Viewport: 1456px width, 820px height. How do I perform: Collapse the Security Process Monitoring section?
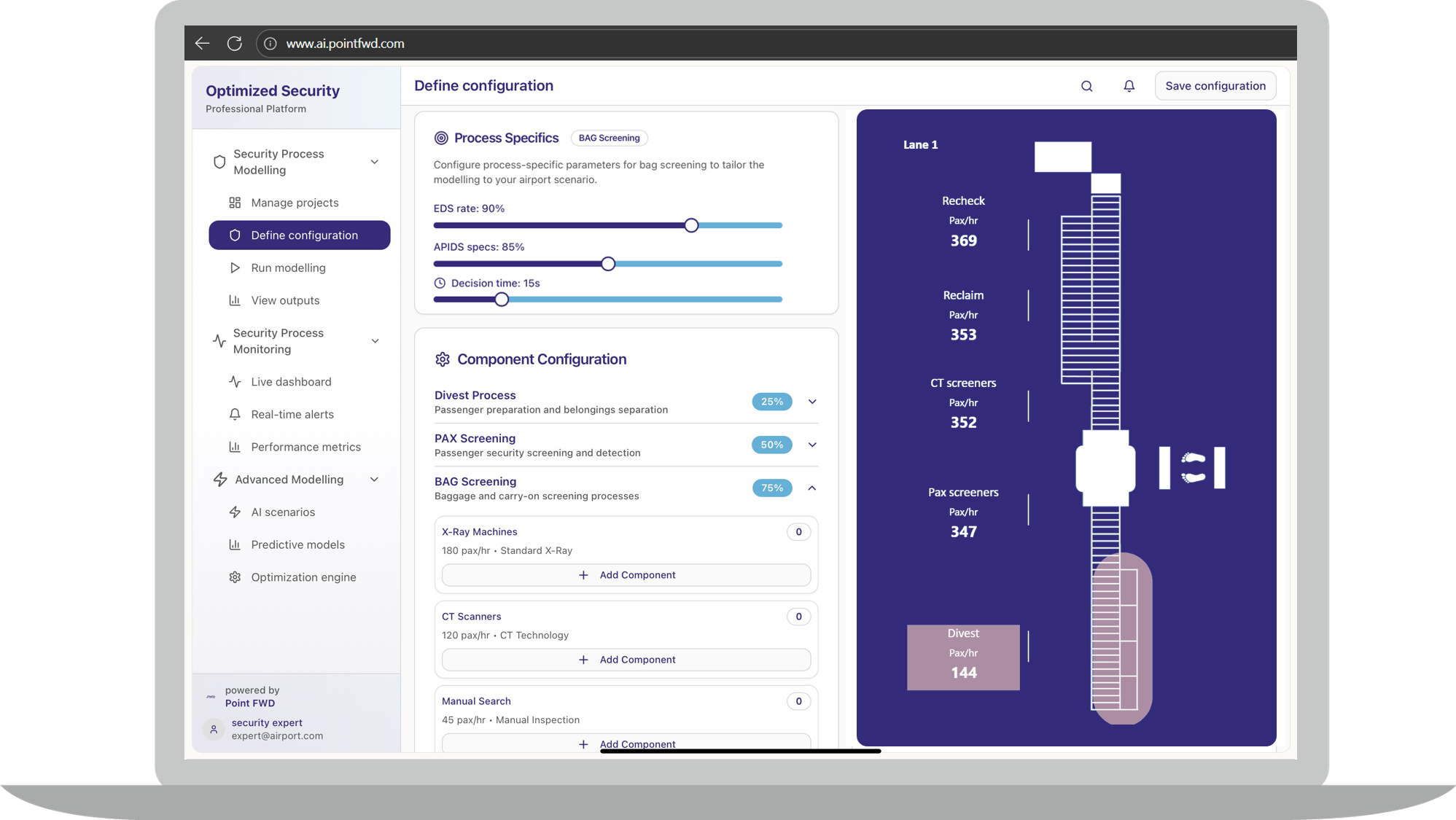(x=375, y=341)
